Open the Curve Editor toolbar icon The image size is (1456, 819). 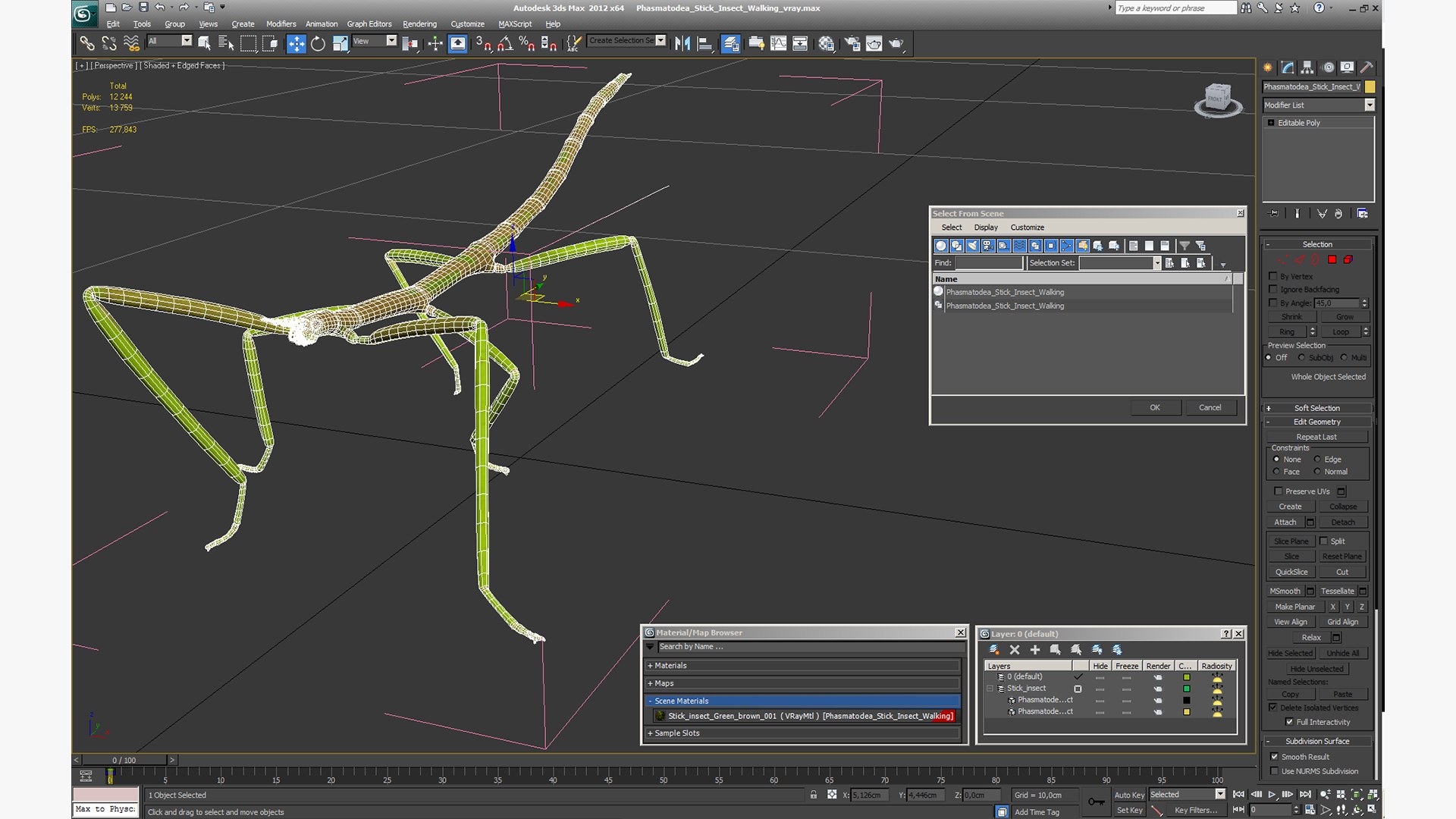(778, 43)
